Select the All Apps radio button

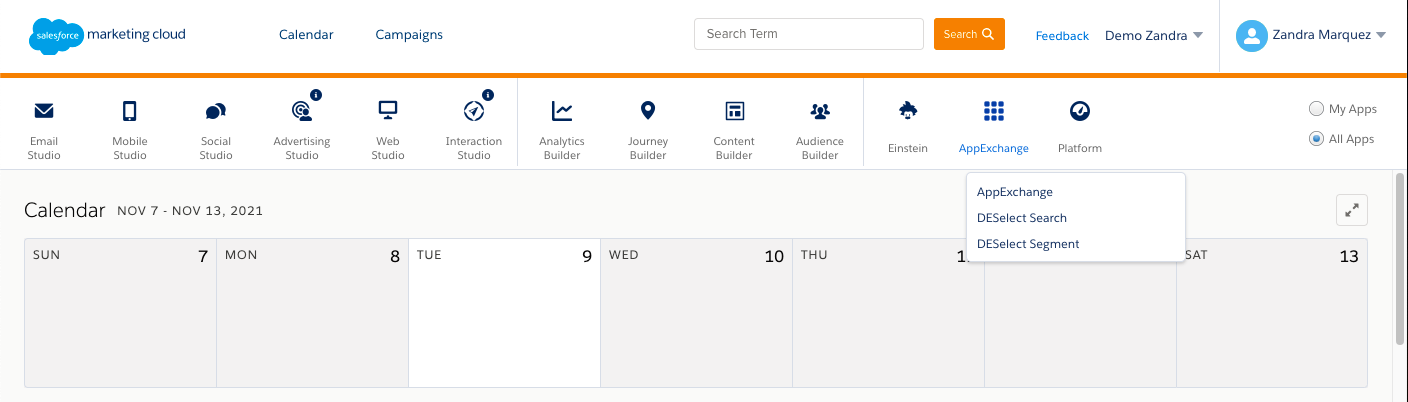pos(1317,139)
